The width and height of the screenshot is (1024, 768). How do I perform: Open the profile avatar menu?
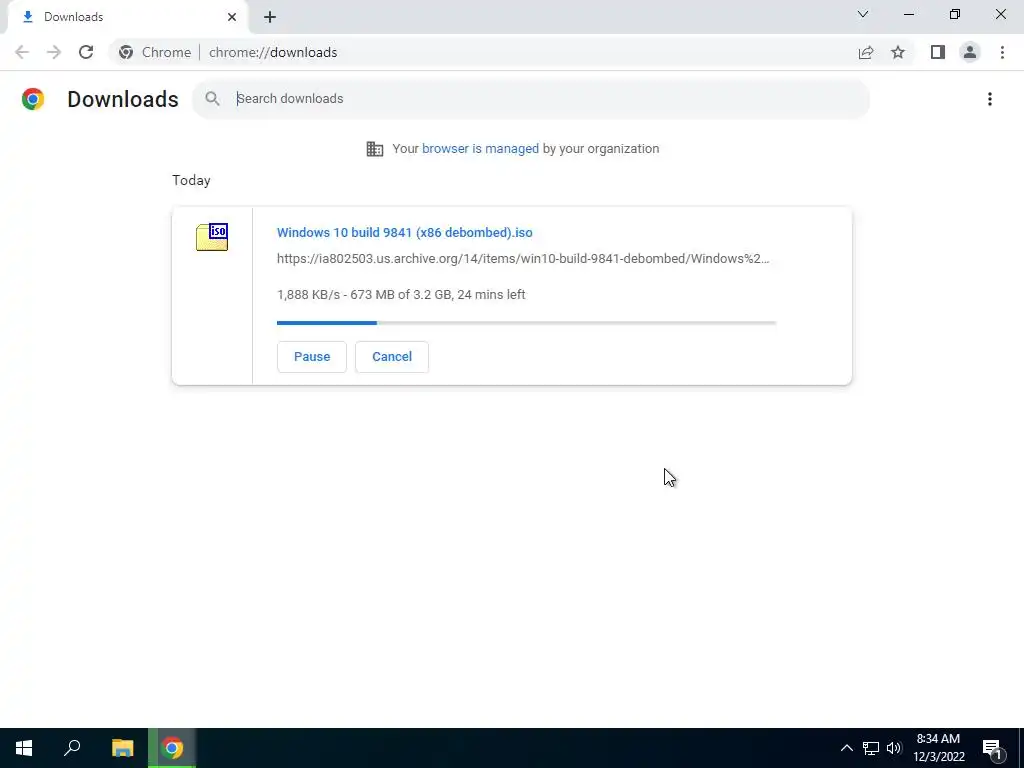coord(970,52)
